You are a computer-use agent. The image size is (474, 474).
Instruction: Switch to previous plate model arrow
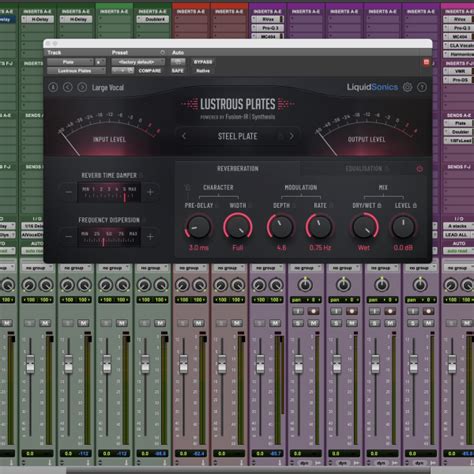pos(184,136)
